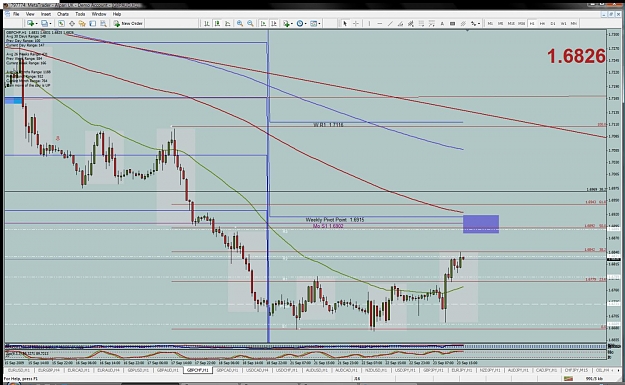Open the View menu
Viewport: 625px width, 385px height.
click(x=30, y=14)
